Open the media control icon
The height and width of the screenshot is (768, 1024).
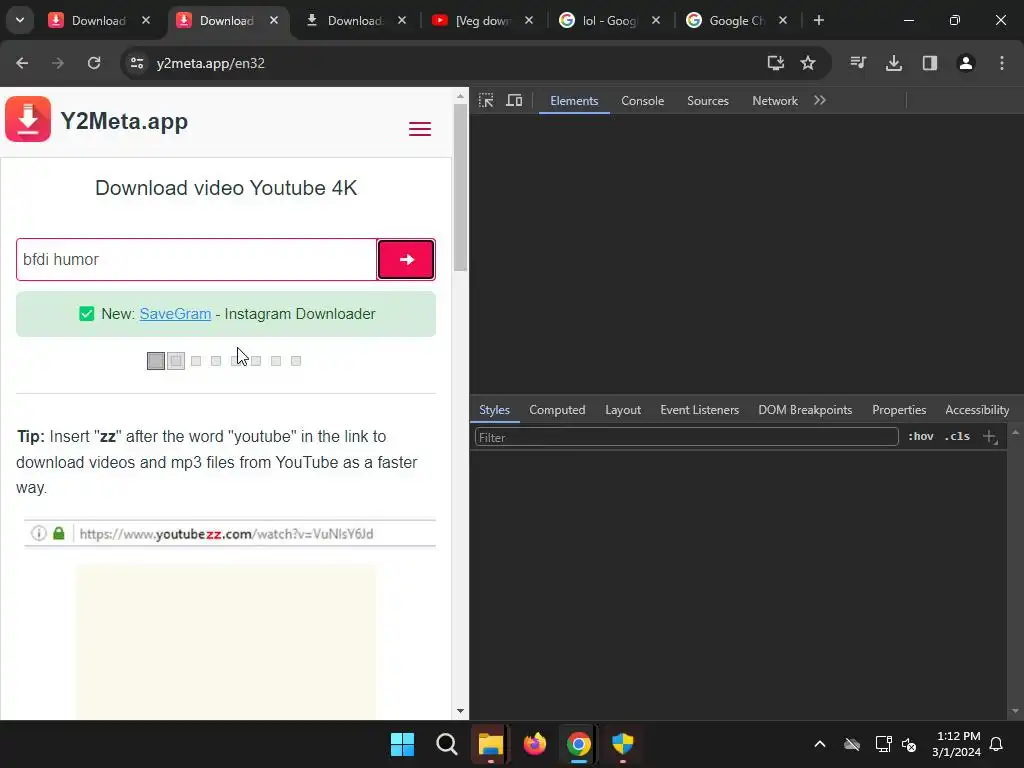point(858,63)
